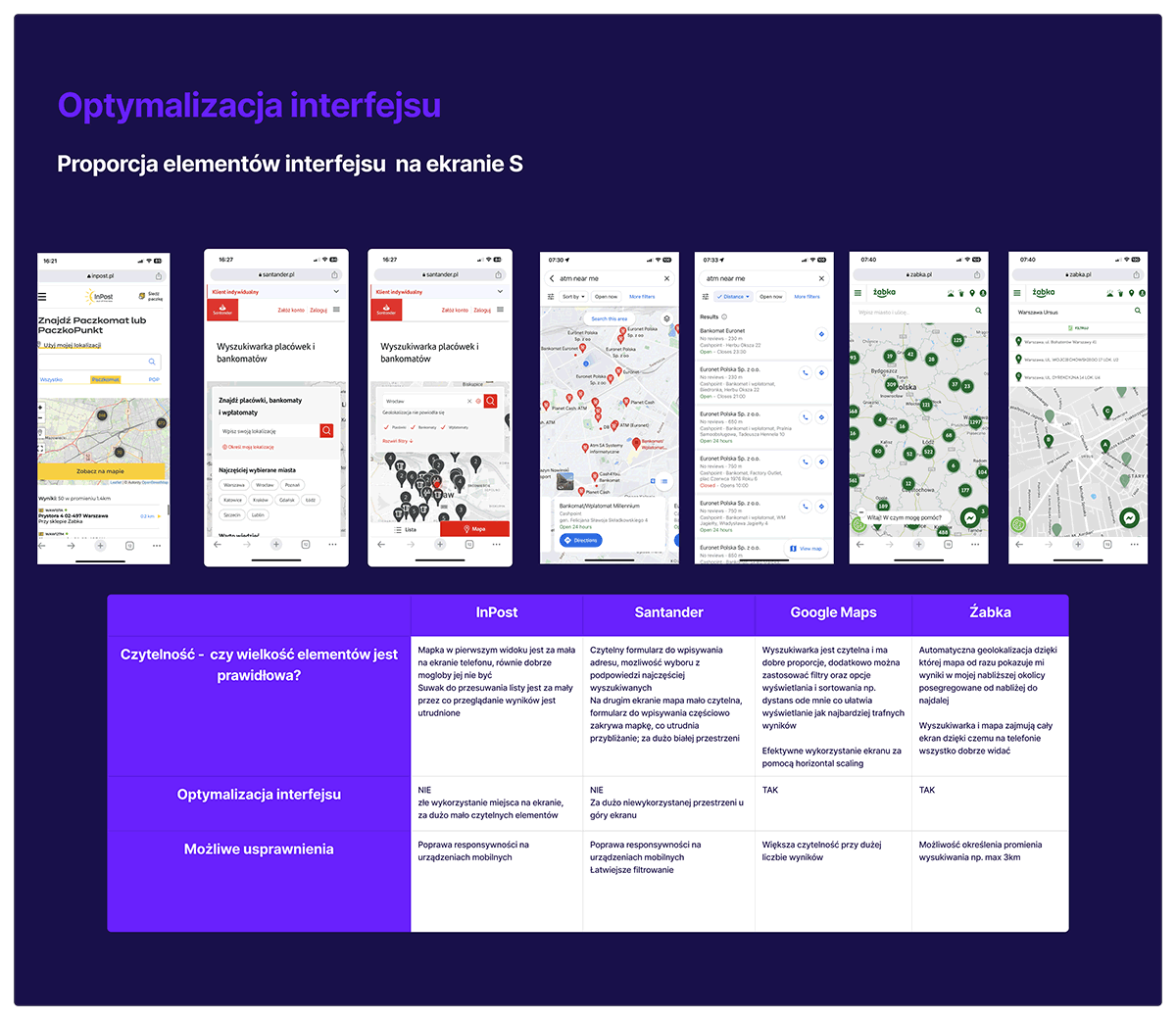Image resolution: width=1176 pixels, height=1020 pixels.
Task: Click the Santander logo on the city-chips screen
Action: click(222, 310)
